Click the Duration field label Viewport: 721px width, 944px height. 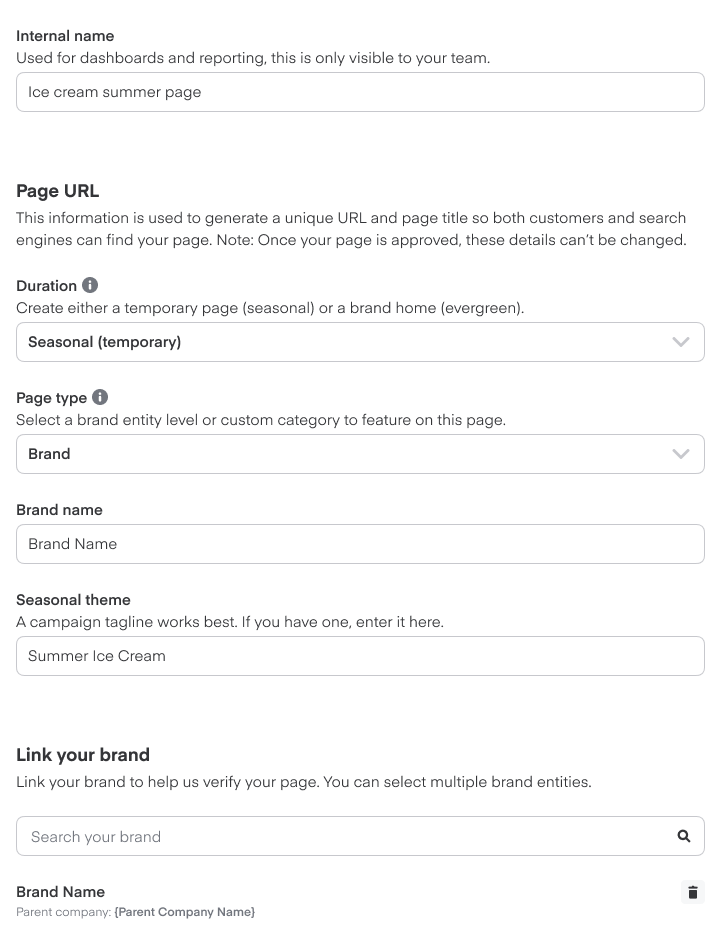tap(47, 286)
